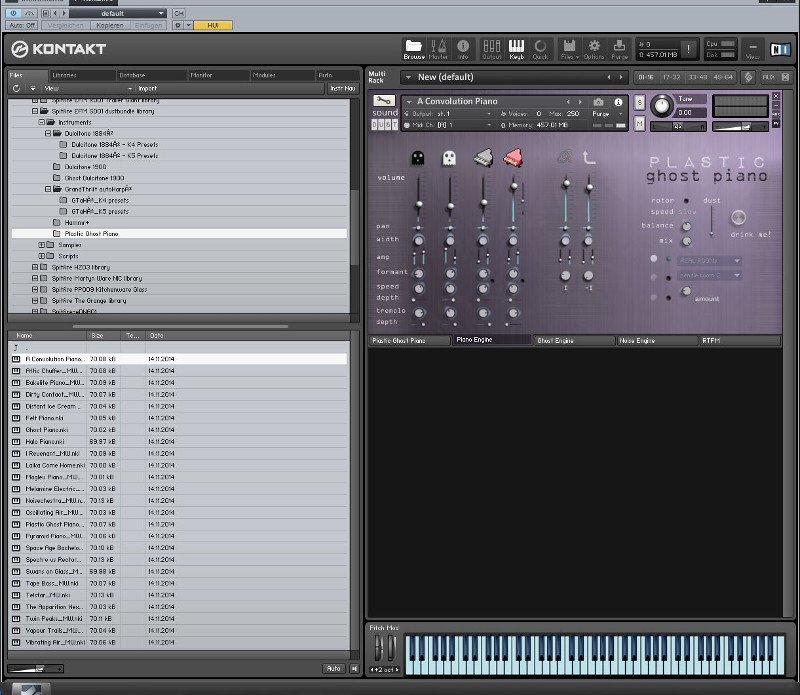Viewport: 800px width, 695px height.
Task: Click the instrument Purge menu button
Action: [x=607, y=114]
